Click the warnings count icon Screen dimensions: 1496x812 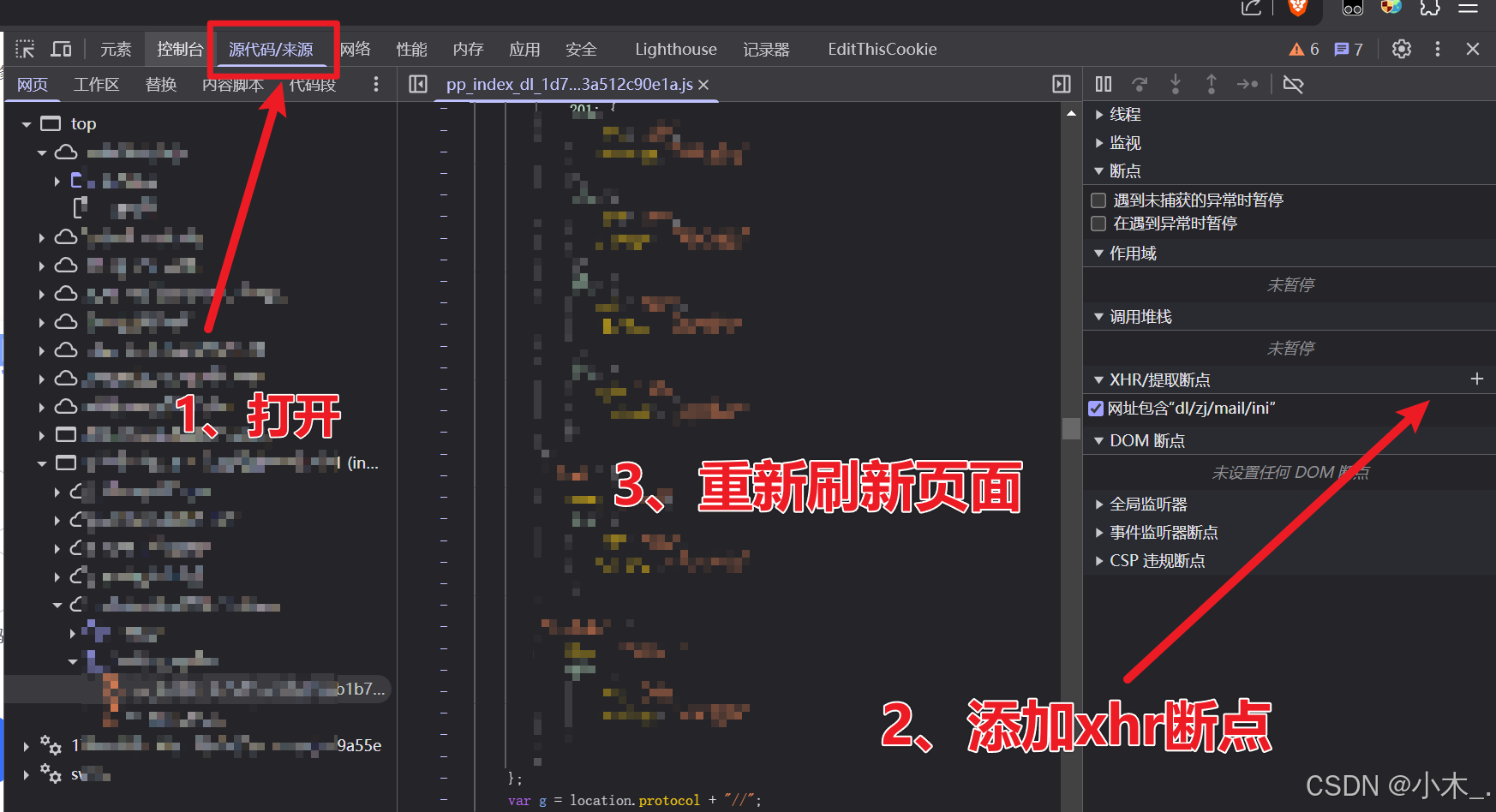click(1304, 49)
